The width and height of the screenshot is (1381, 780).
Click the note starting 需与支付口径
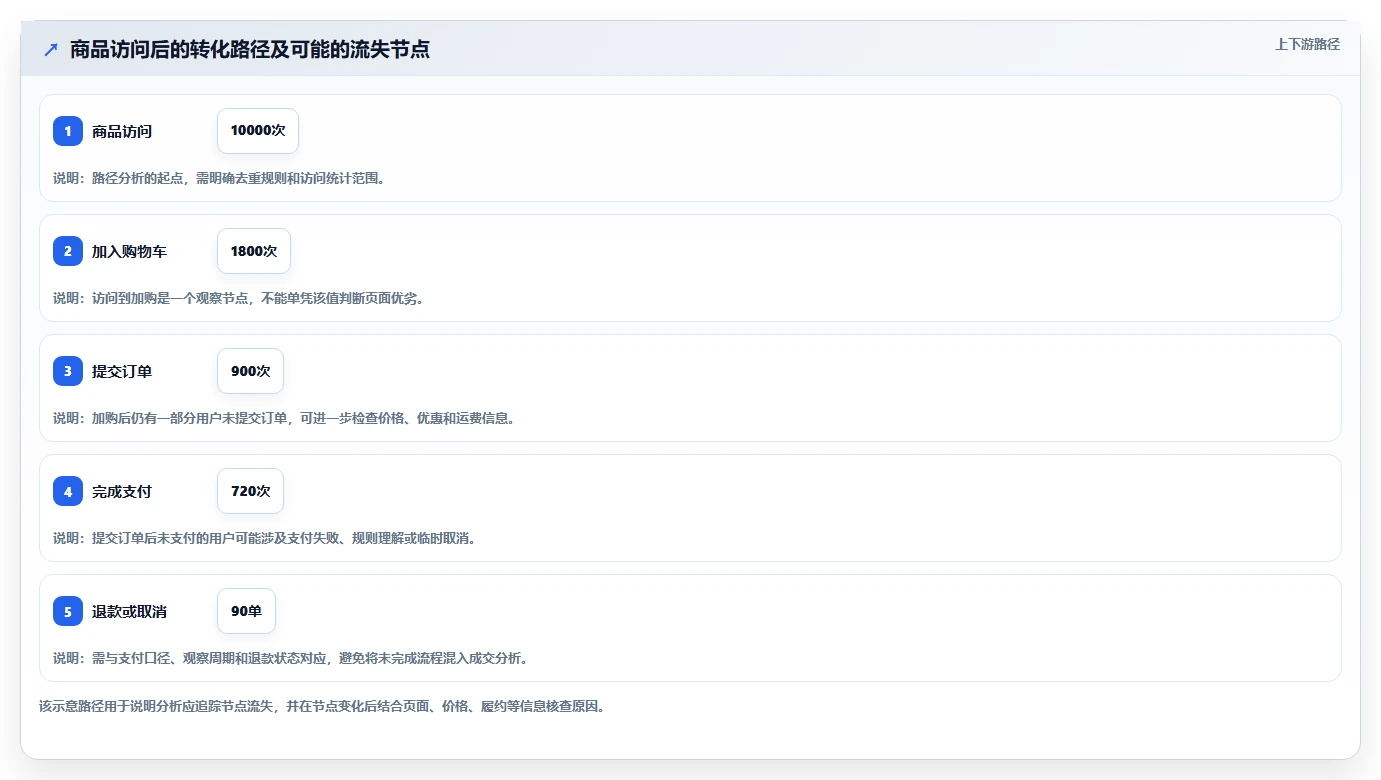click(x=291, y=658)
